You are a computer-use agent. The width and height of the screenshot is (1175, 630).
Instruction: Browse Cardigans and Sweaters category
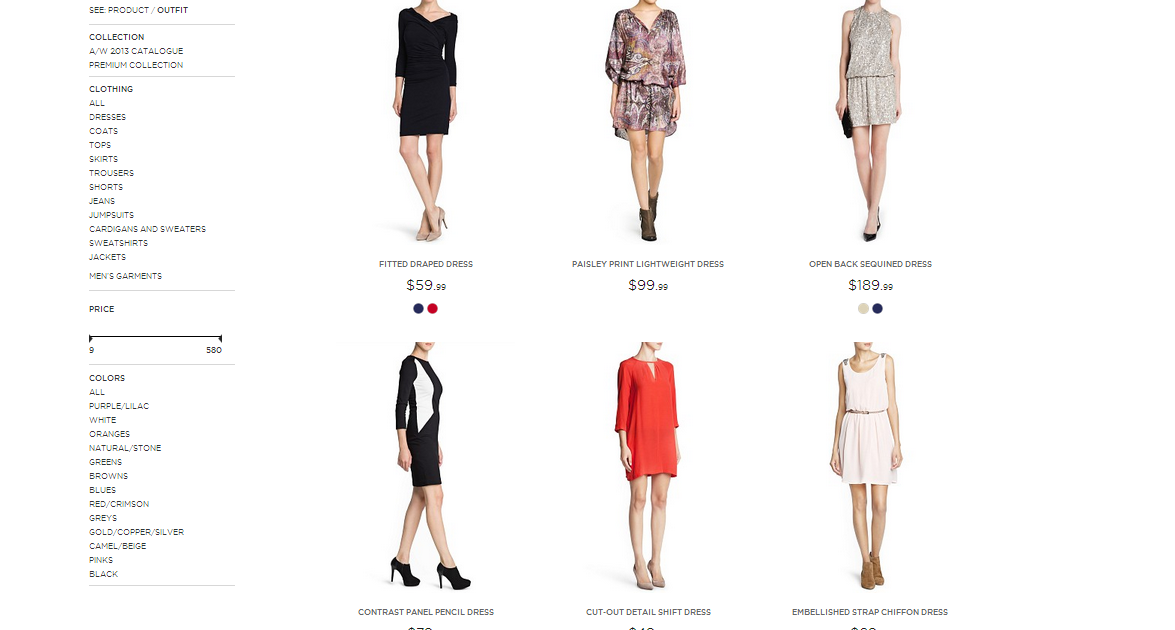(148, 229)
